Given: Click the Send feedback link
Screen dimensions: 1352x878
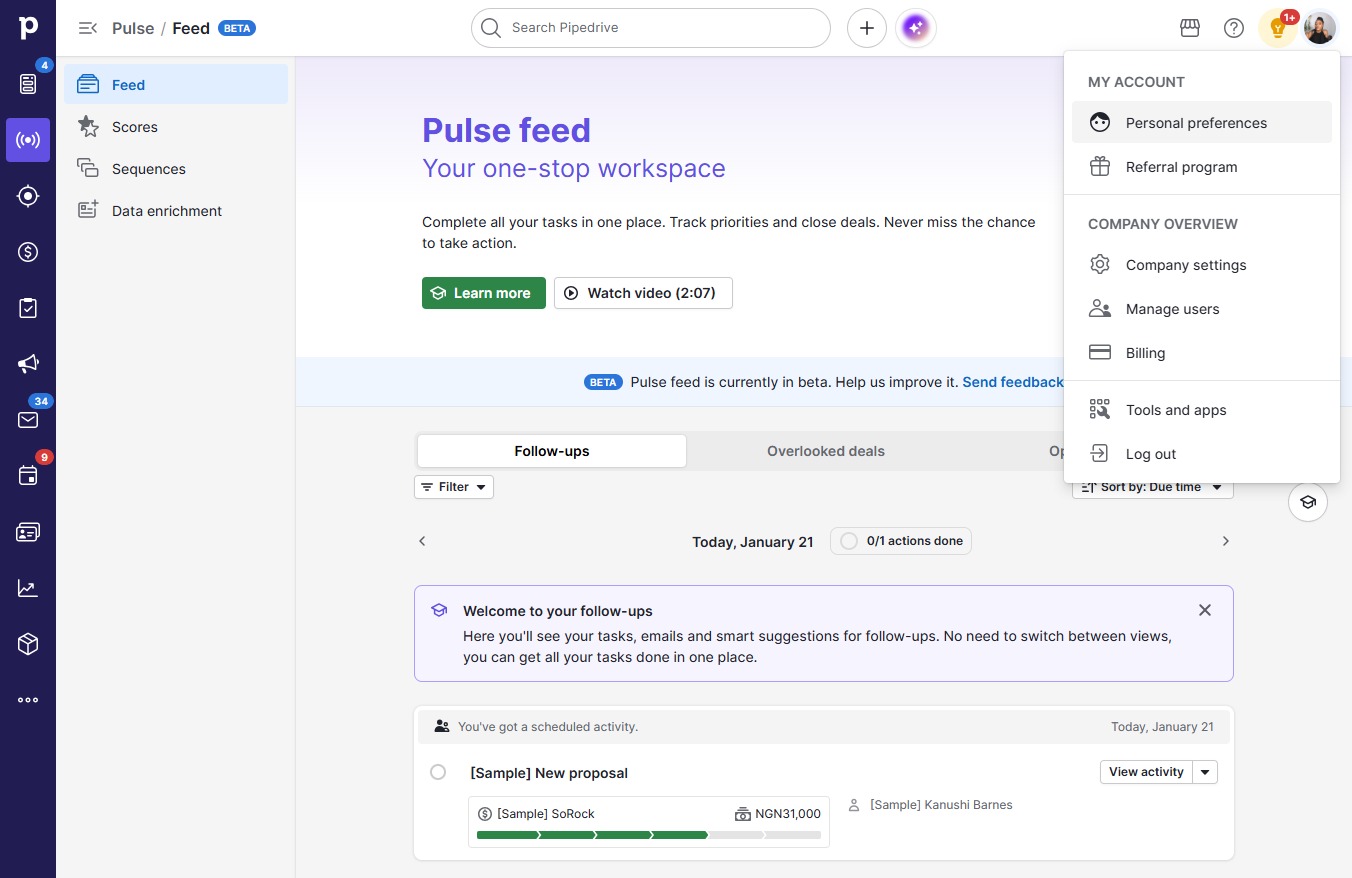Looking at the screenshot, I should click(x=1012, y=382).
